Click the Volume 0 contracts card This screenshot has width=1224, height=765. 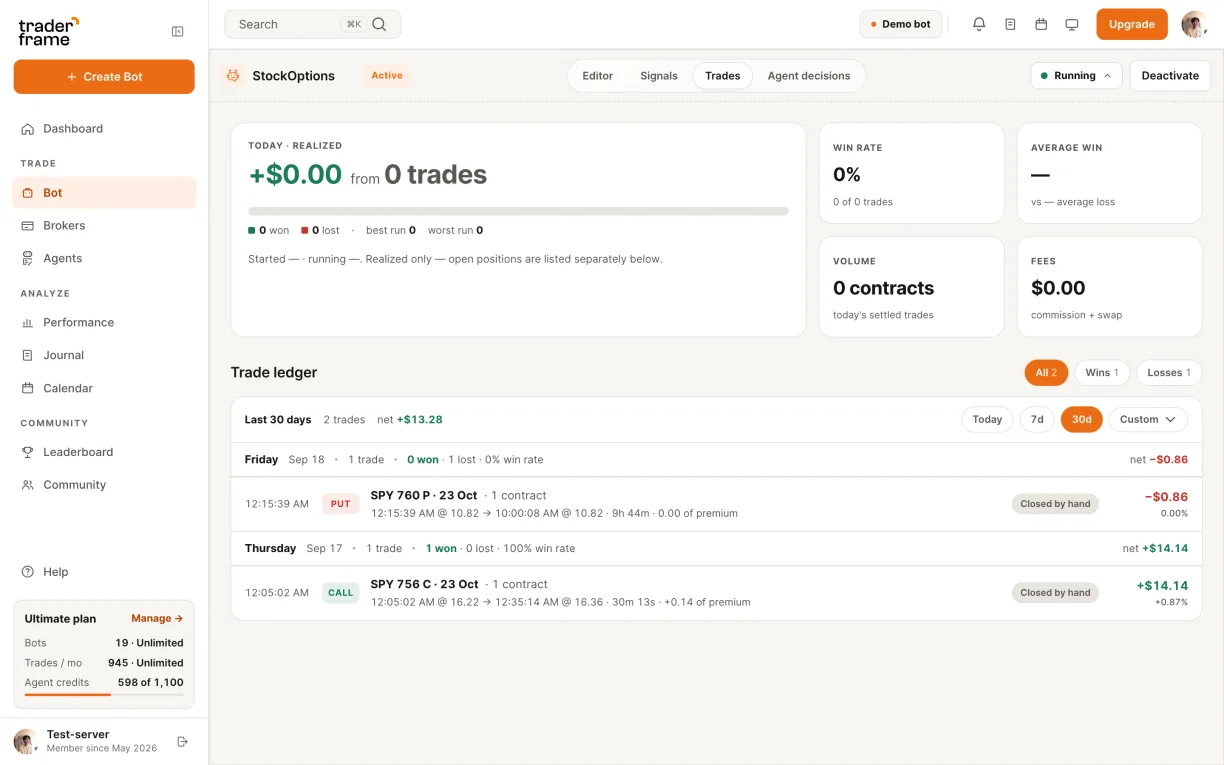click(x=911, y=287)
